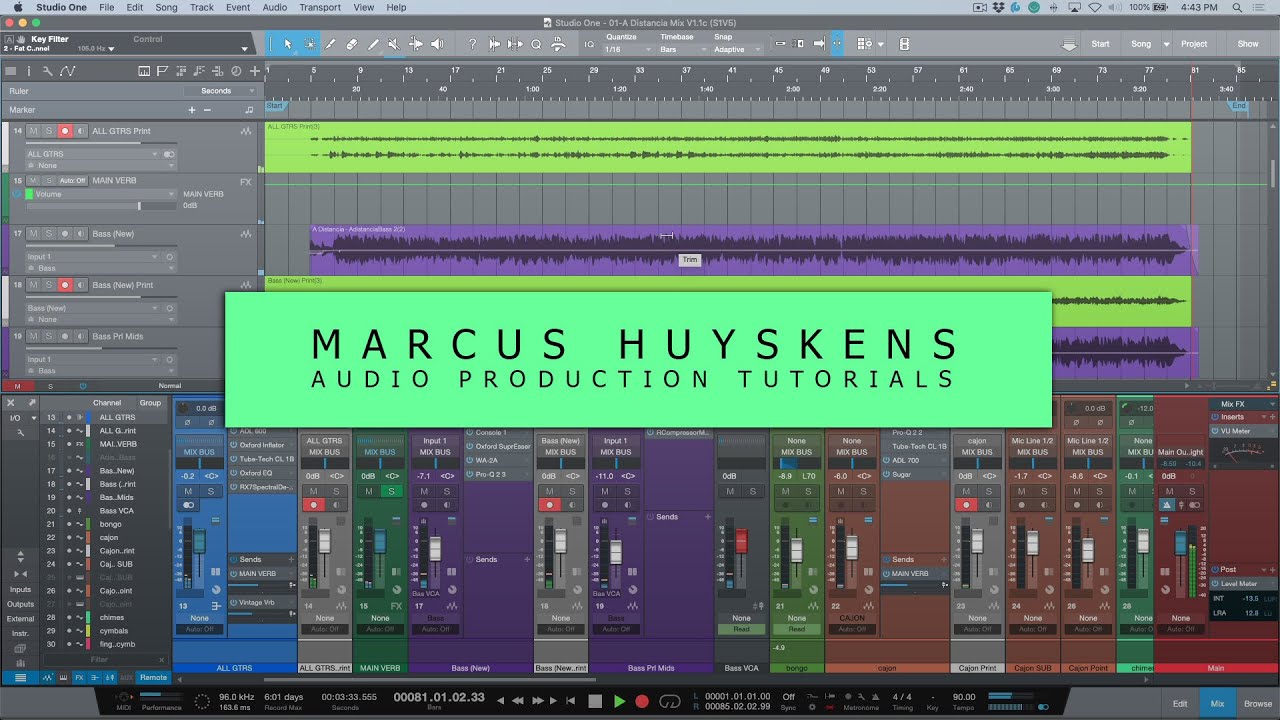Screen dimensions: 1280x720
Task: Mute the ALL GTRS Print track
Action: (x=33, y=131)
